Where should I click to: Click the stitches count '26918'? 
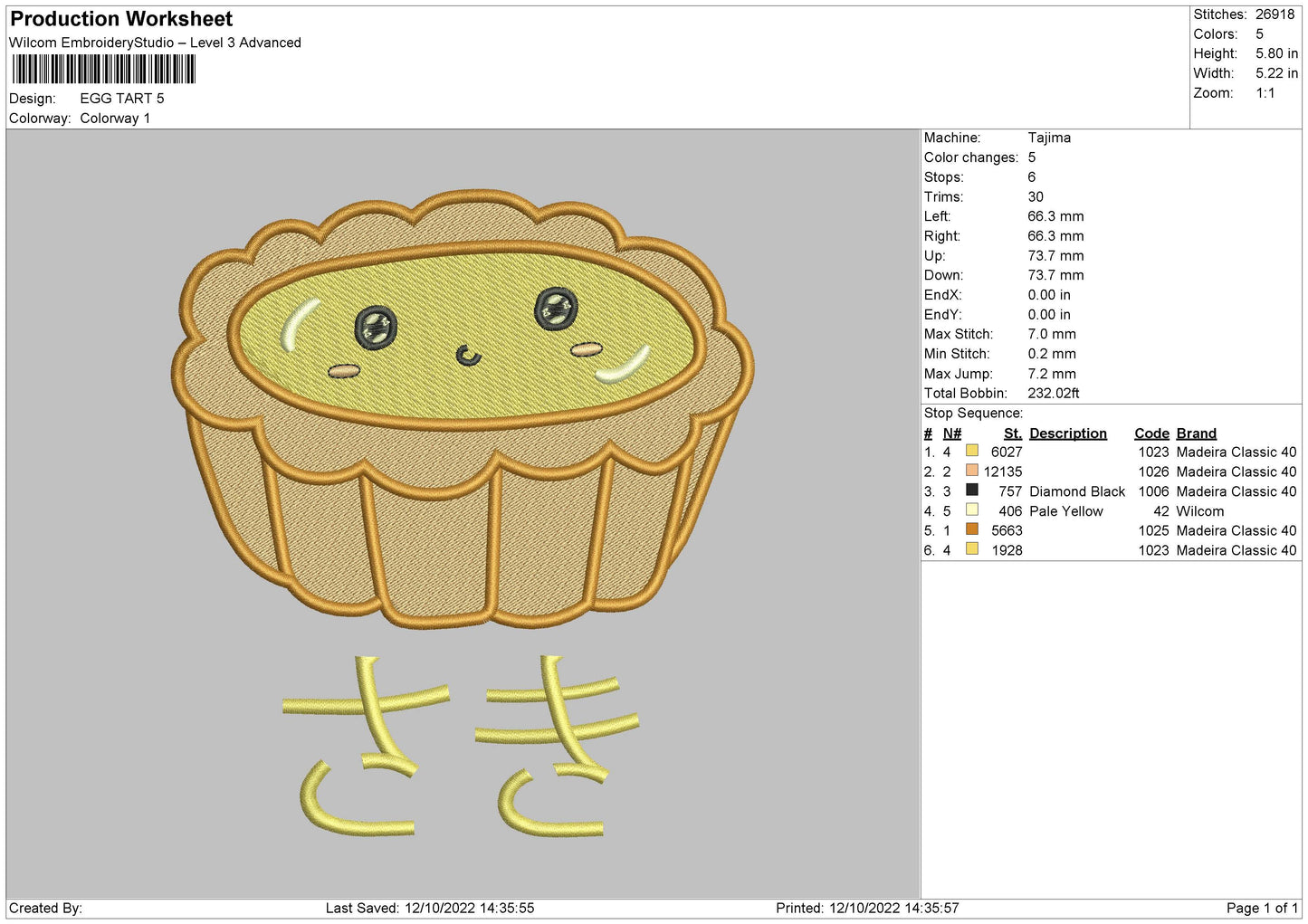(x=1275, y=14)
